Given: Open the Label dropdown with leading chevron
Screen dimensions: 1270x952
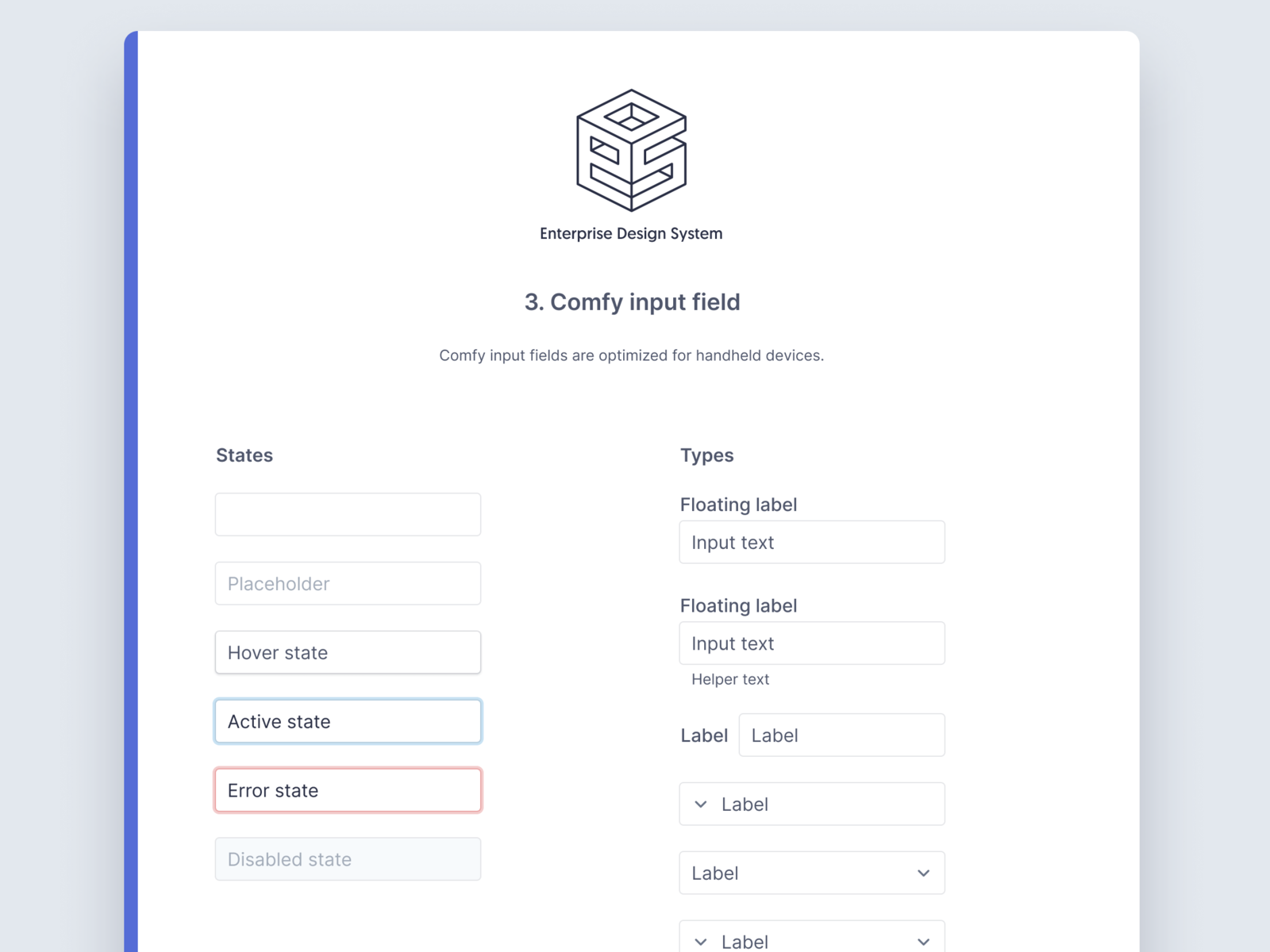Looking at the screenshot, I should click(811, 804).
